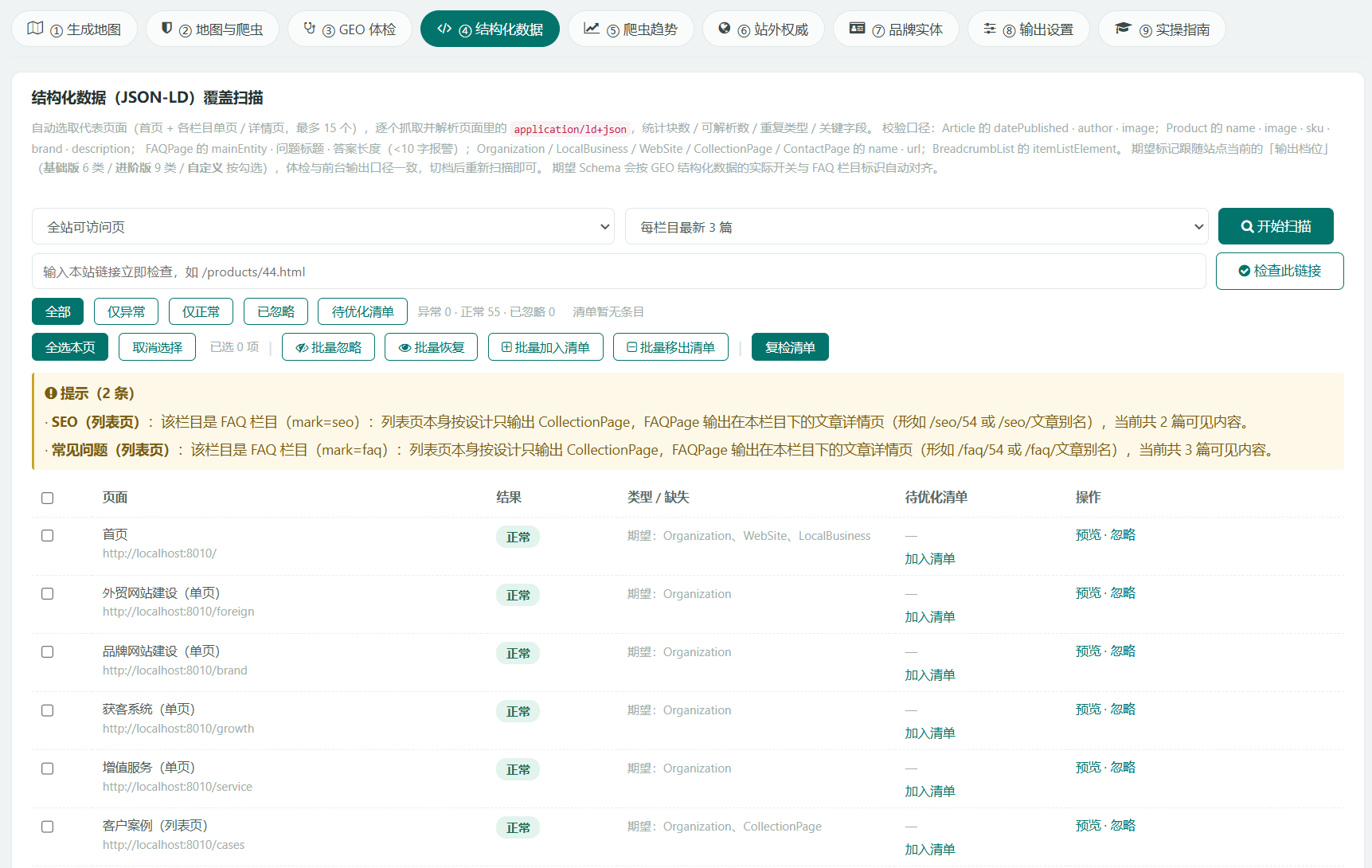1372x868 pixels.
Task: Select the 全部 filter button
Action: [x=57, y=311]
